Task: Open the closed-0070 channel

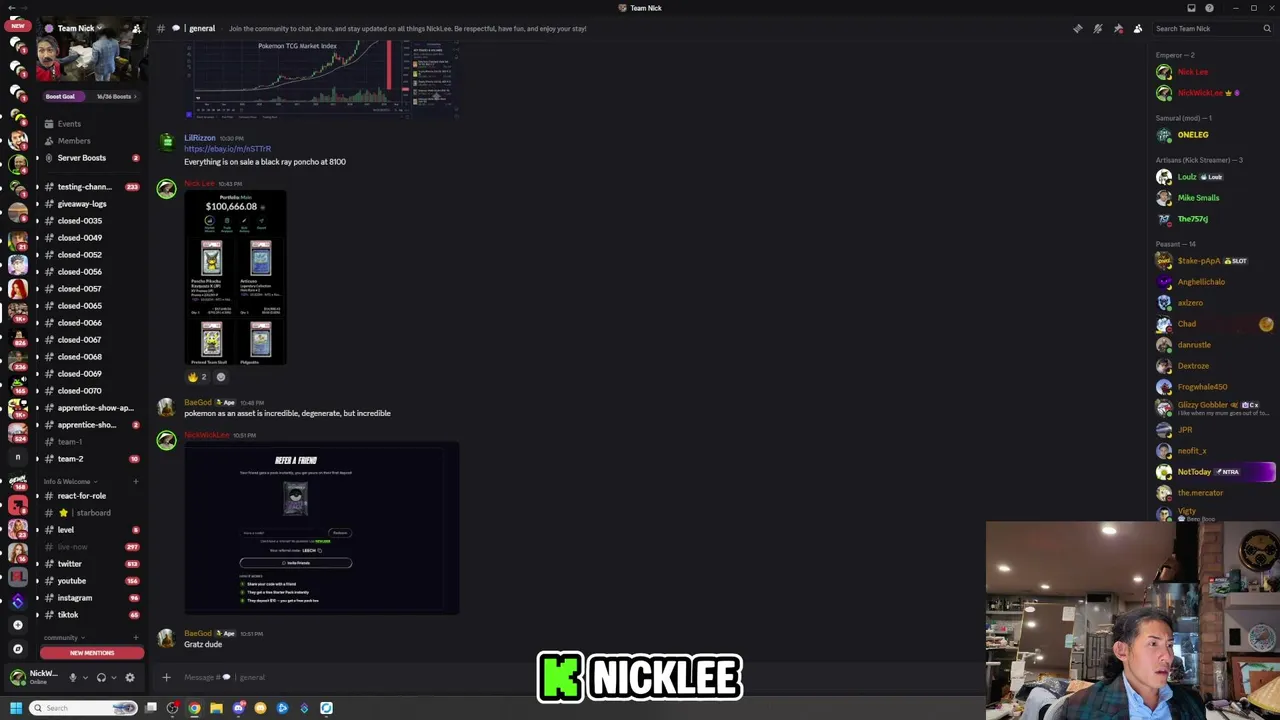Action: (90, 391)
